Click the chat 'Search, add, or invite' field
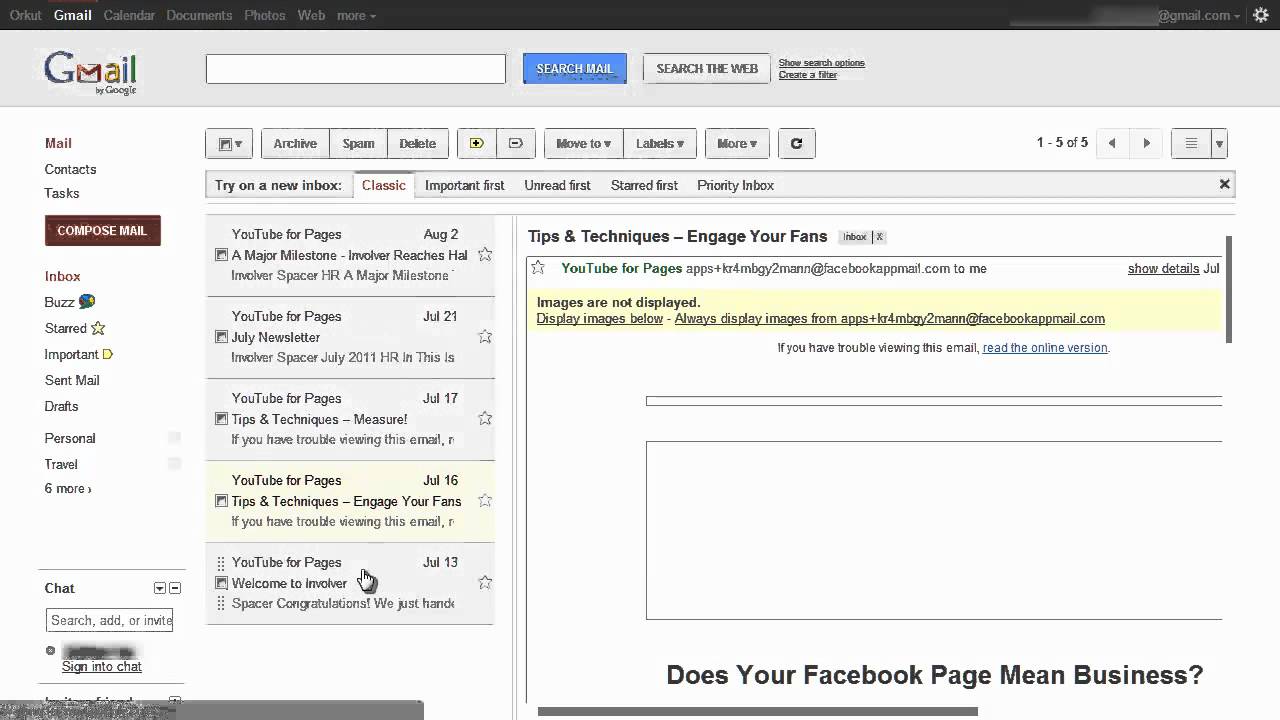This screenshot has height=720, width=1280. (109, 620)
